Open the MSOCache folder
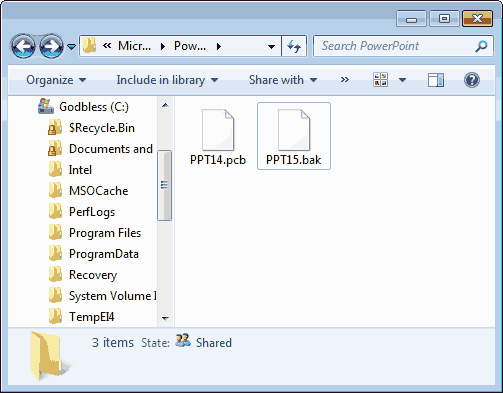503x393 pixels. coord(98,191)
